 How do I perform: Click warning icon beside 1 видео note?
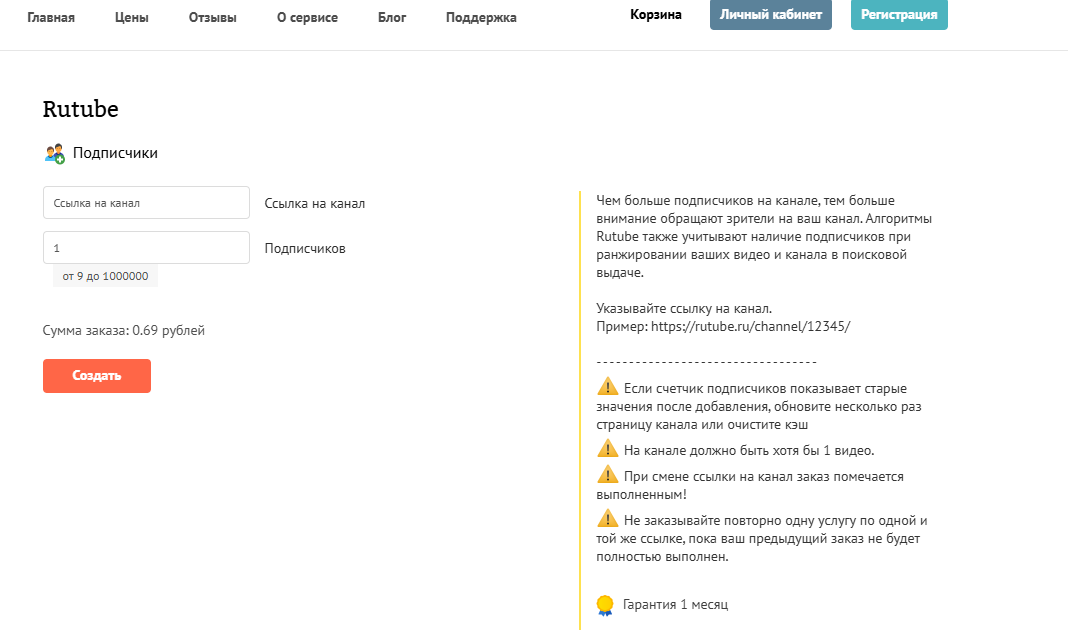coord(608,449)
